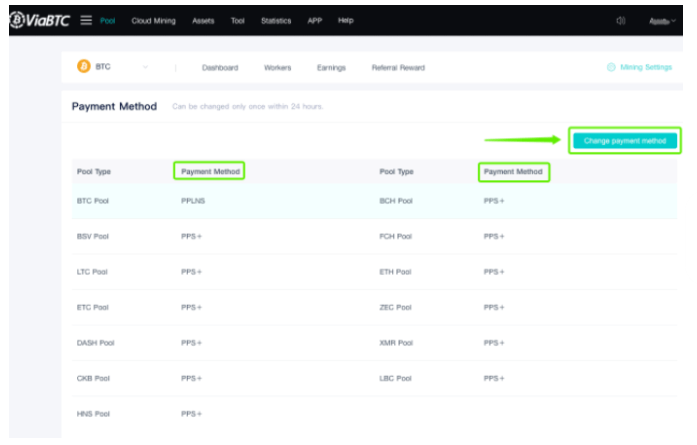Viewport: 697px width, 445px height.
Task: Expand the BTC coin selector dropdown
Action: coord(145,67)
